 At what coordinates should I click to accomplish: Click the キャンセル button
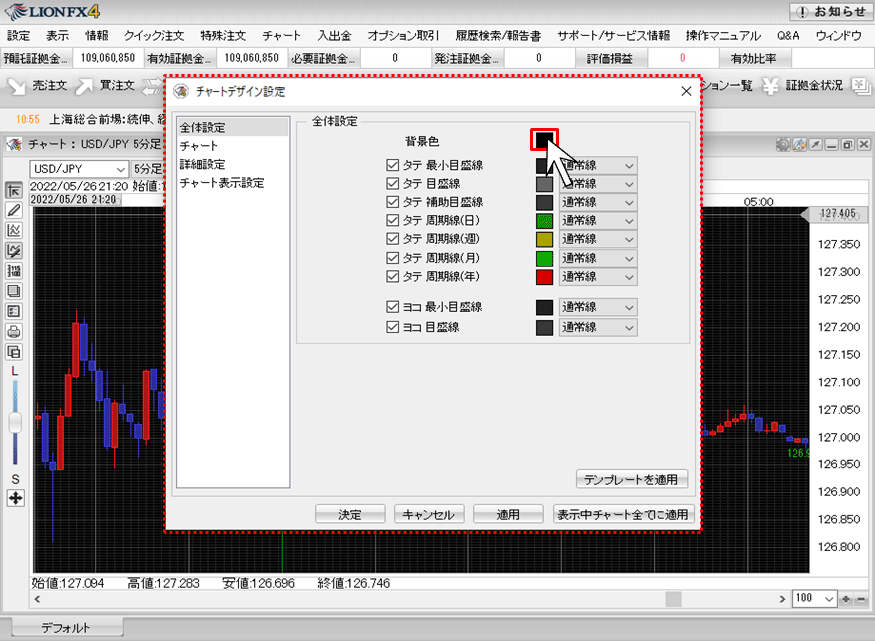[429, 514]
